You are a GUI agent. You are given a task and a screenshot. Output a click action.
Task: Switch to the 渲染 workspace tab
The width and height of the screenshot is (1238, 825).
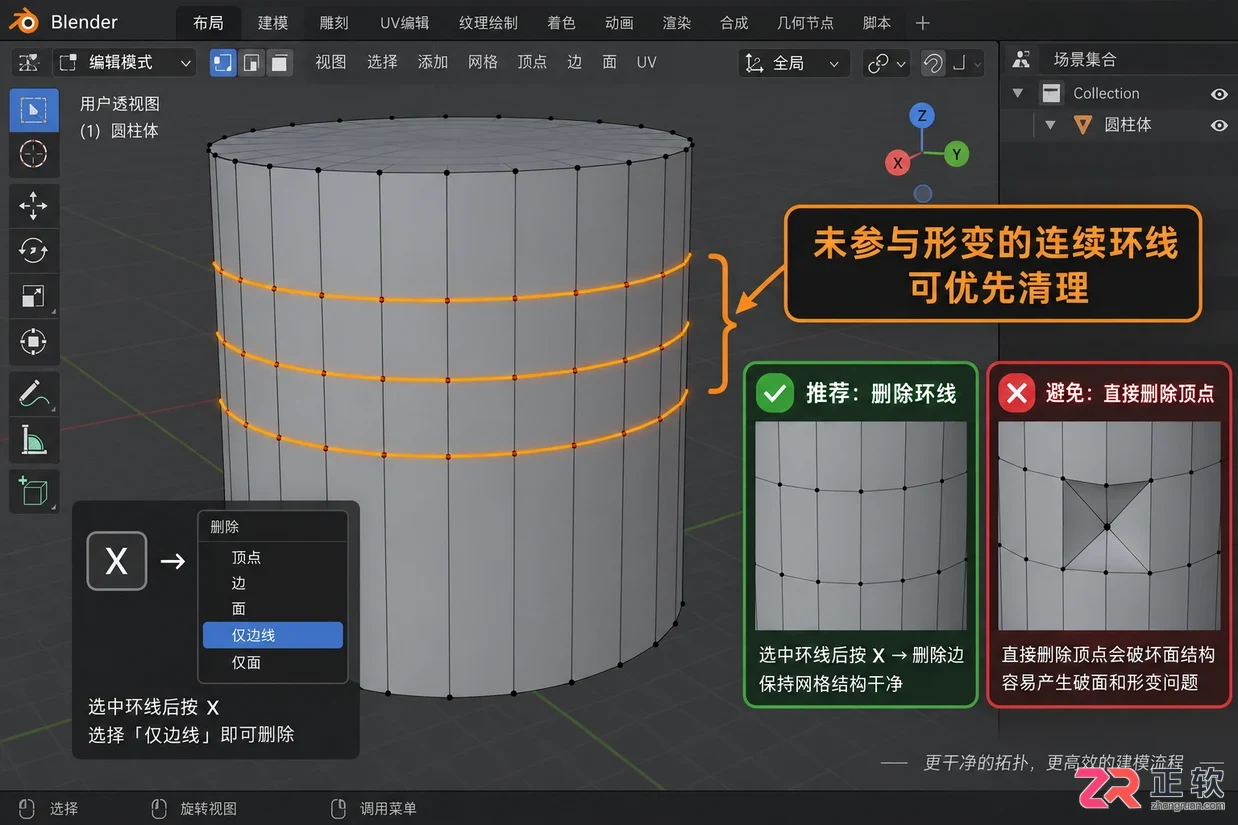(x=677, y=22)
